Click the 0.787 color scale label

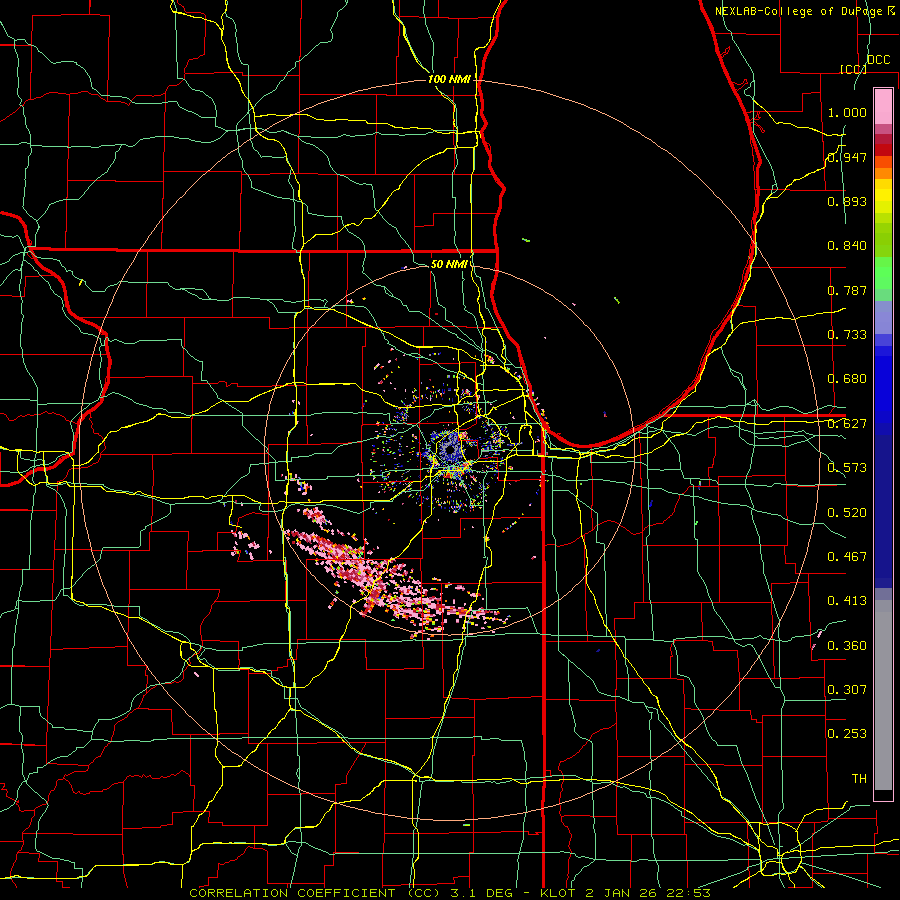click(x=847, y=290)
